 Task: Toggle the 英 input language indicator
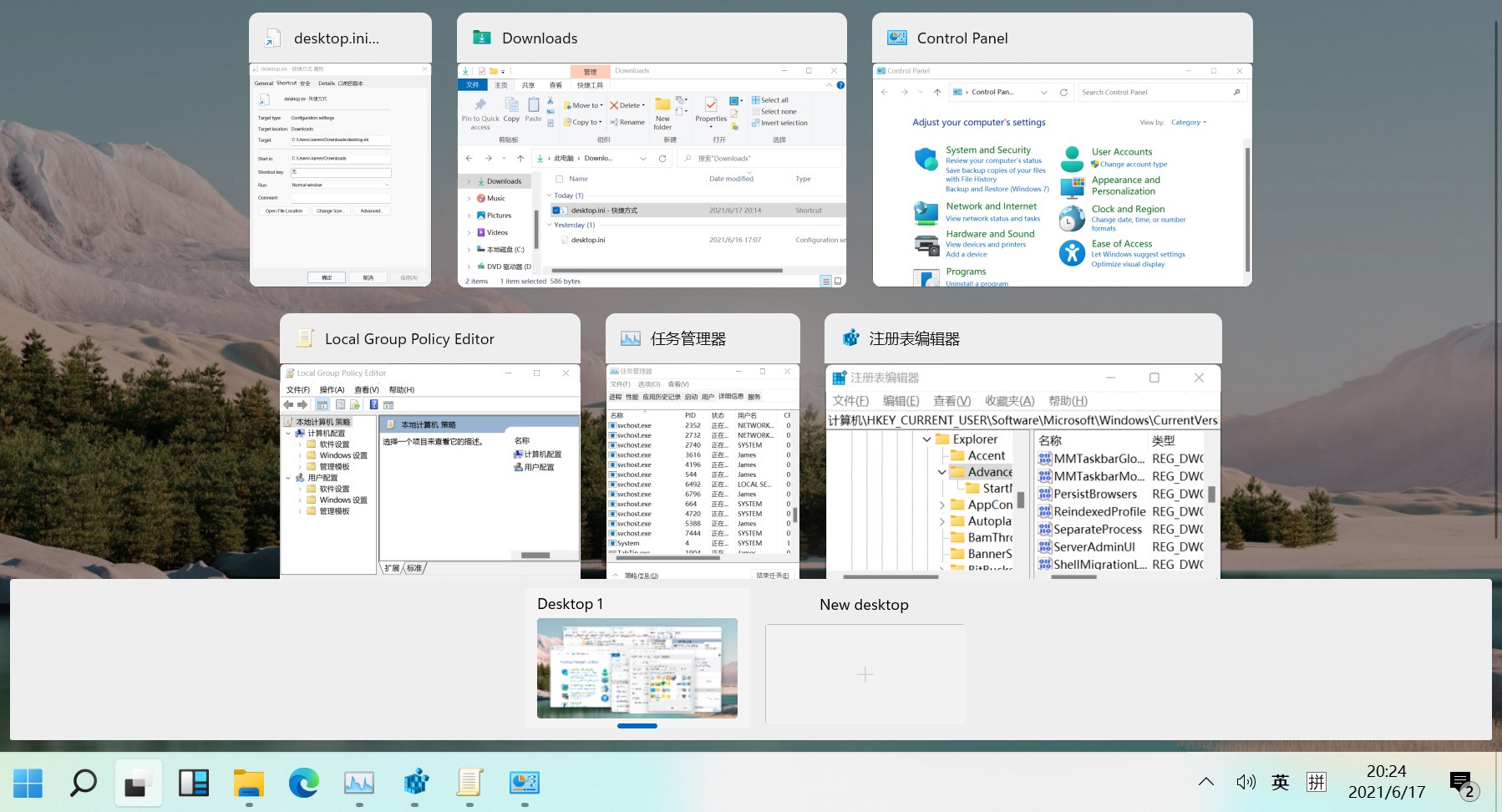1280,782
